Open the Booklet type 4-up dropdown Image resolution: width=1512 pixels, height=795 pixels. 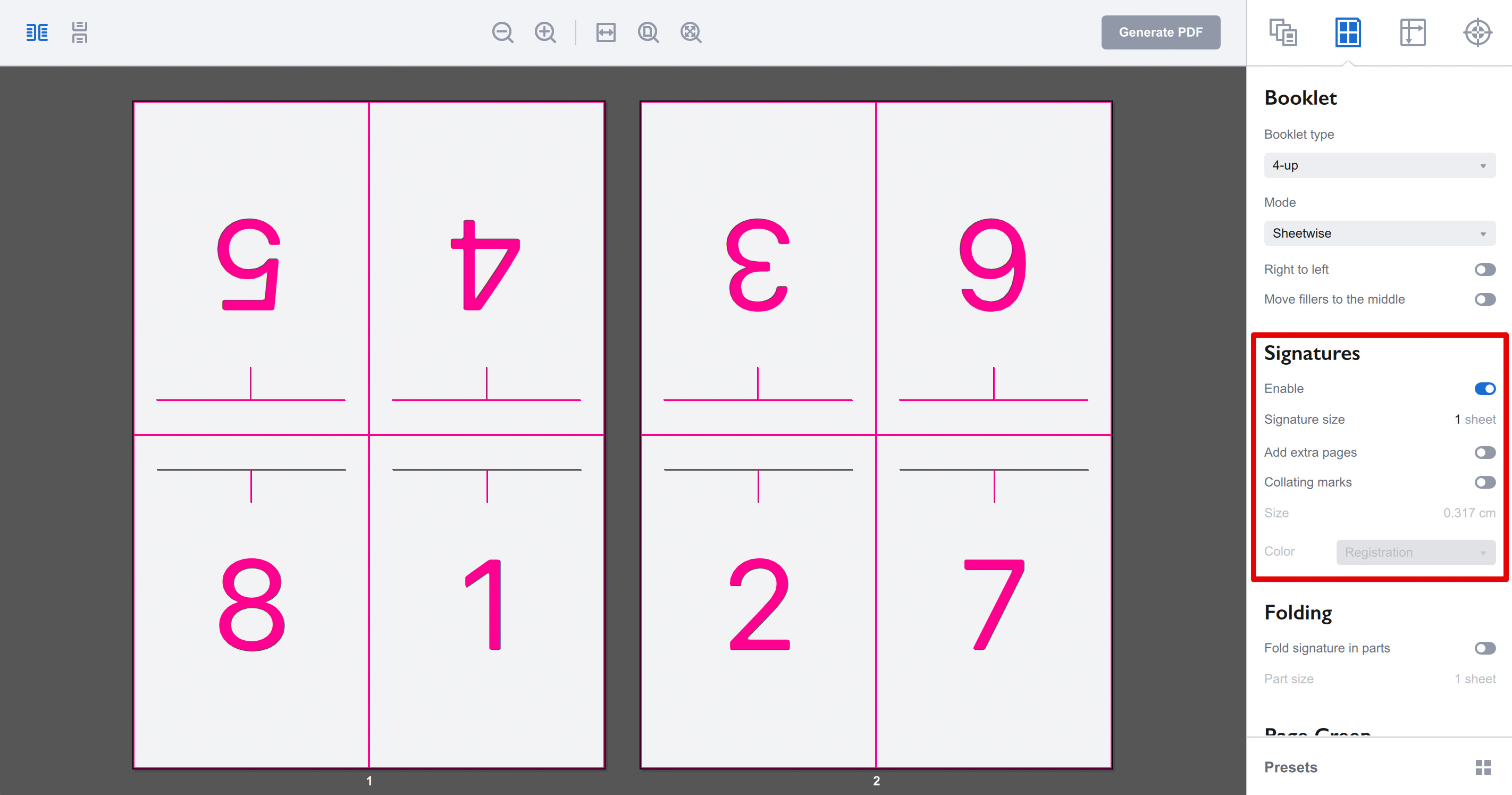[x=1379, y=165]
